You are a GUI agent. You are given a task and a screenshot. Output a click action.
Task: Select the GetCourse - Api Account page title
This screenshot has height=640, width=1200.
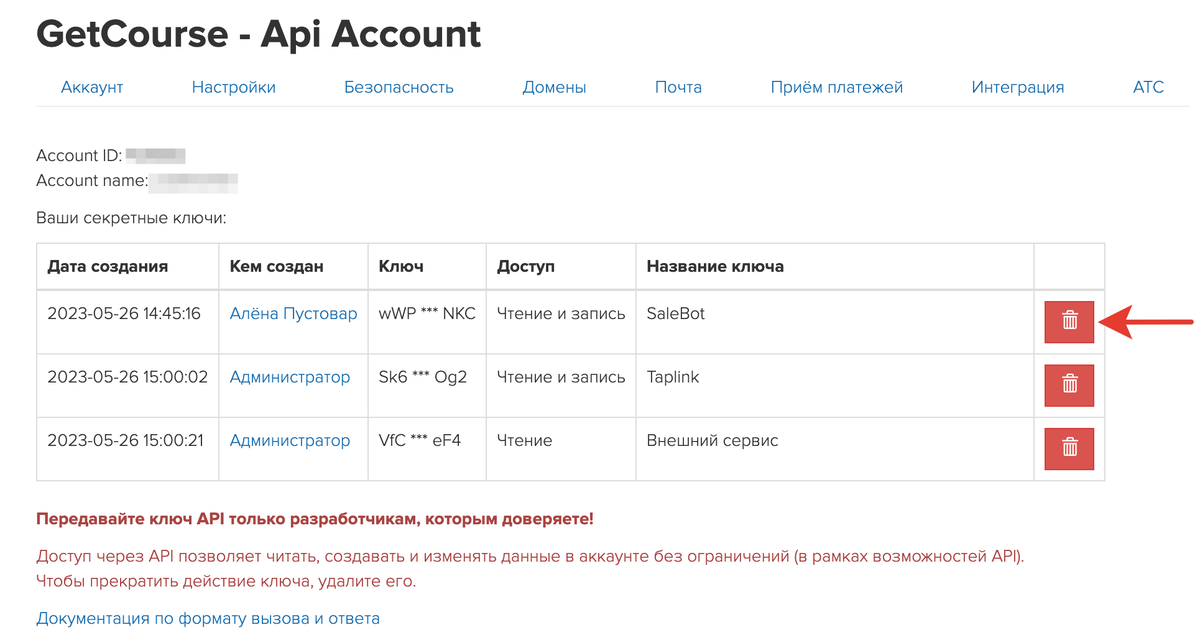point(258,33)
